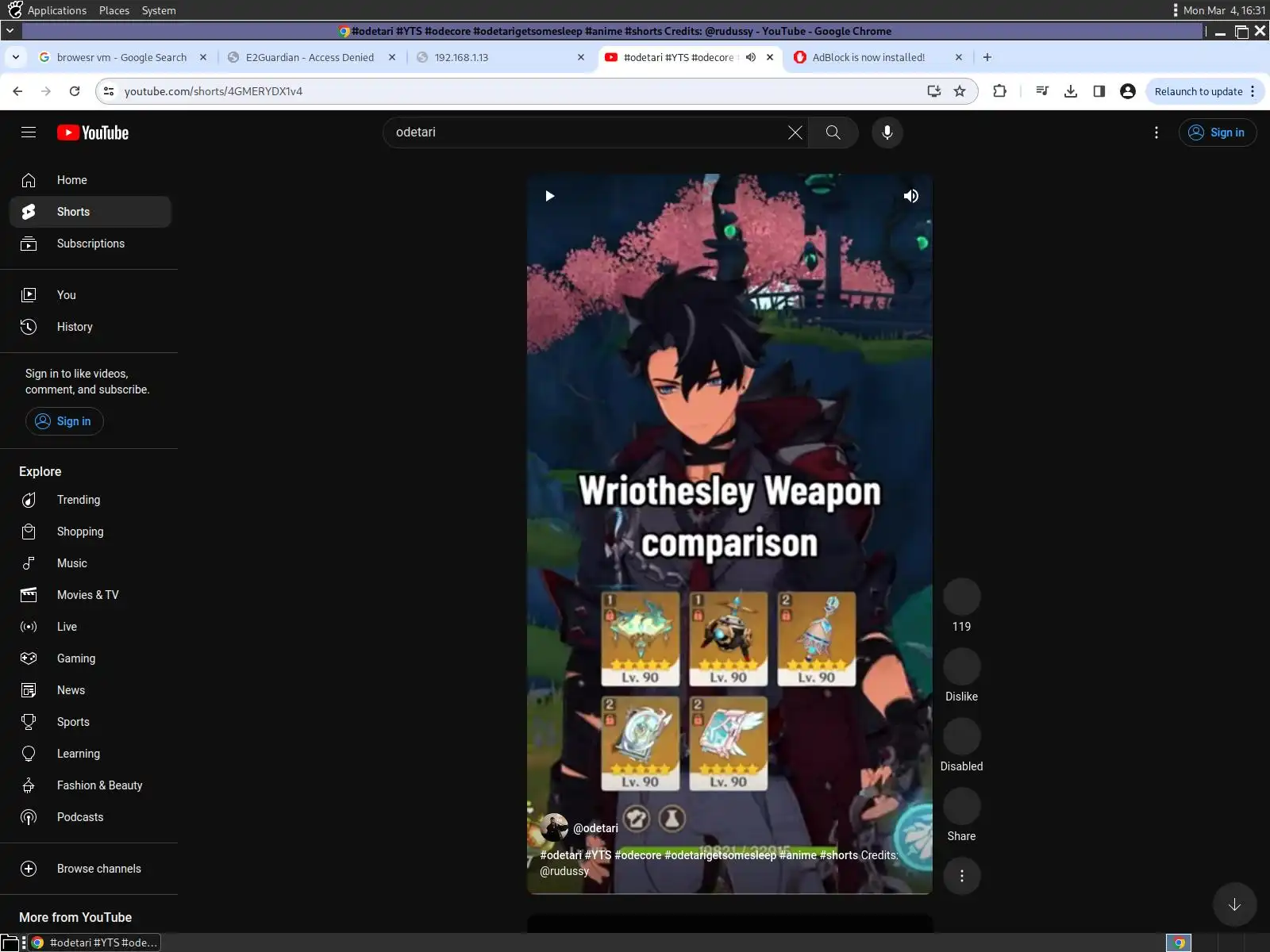The height and width of the screenshot is (952, 1270).
Task: Submit search with the magnifier button
Action: (x=833, y=132)
